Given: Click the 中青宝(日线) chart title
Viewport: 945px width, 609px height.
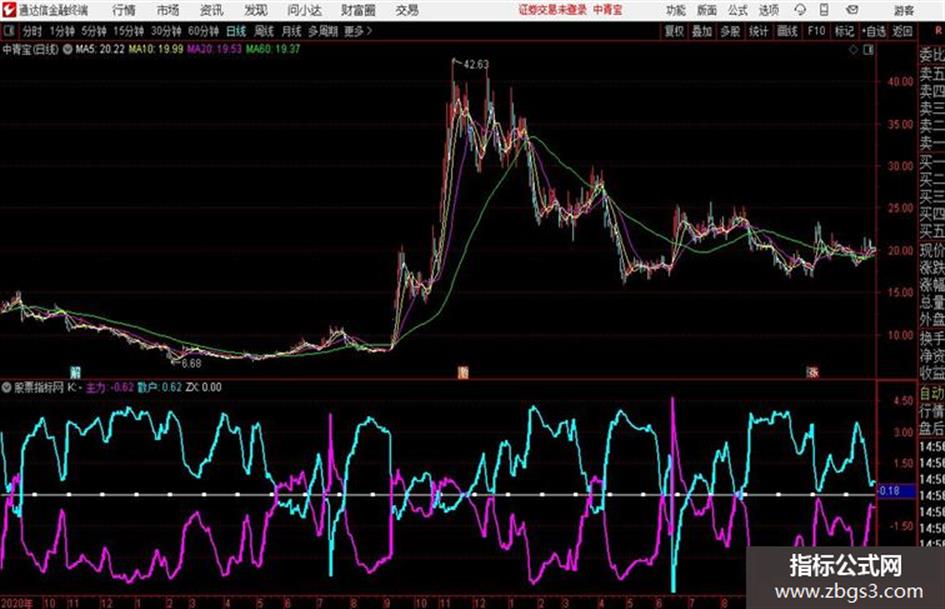Looking at the screenshot, I should 31,49.
